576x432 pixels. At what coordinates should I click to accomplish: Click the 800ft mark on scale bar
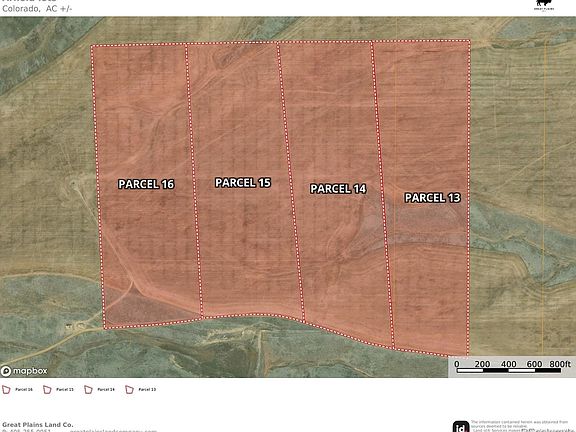(x=560, y=364)
